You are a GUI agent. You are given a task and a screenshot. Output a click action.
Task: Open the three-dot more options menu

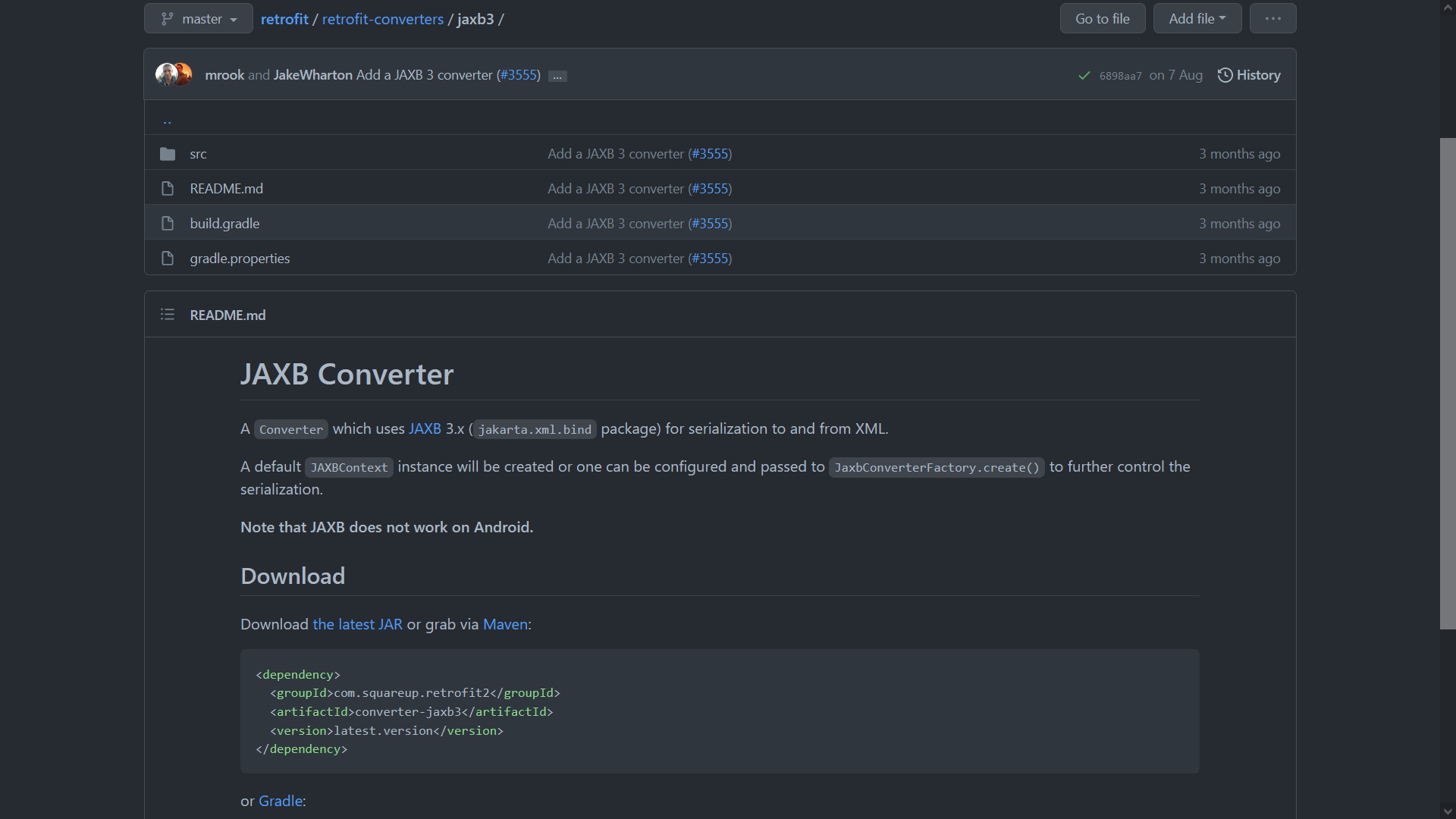coord(1273,19)
